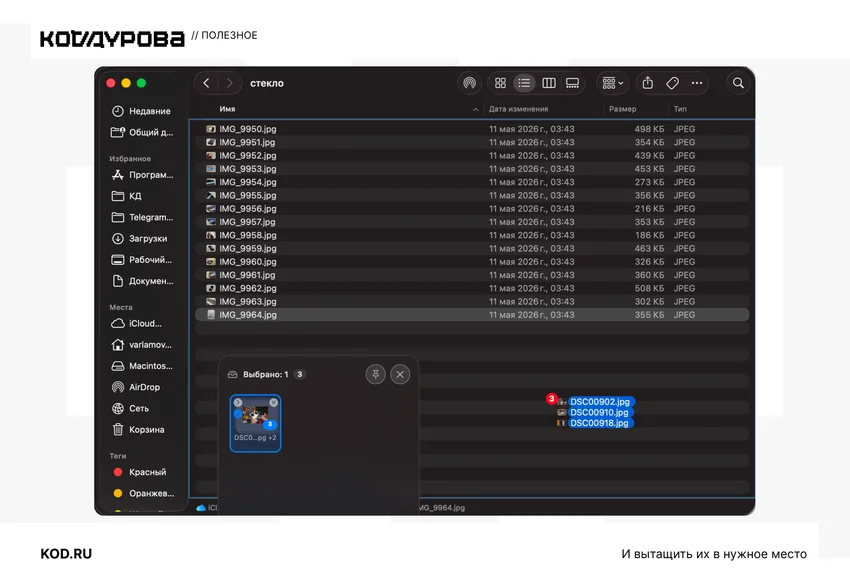Viewport: 850px width, 582px height.
Task: Open the Telegram... folder in sidebar
Action: pyautogui.click(x=142, y=217)
